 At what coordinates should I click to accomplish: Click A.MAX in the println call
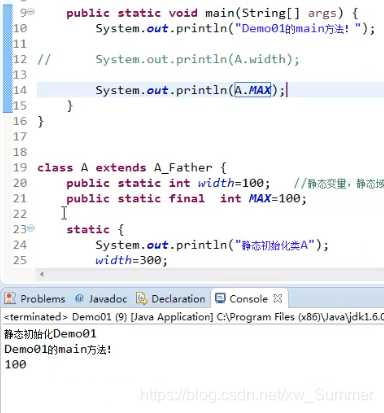click(253, 90)
